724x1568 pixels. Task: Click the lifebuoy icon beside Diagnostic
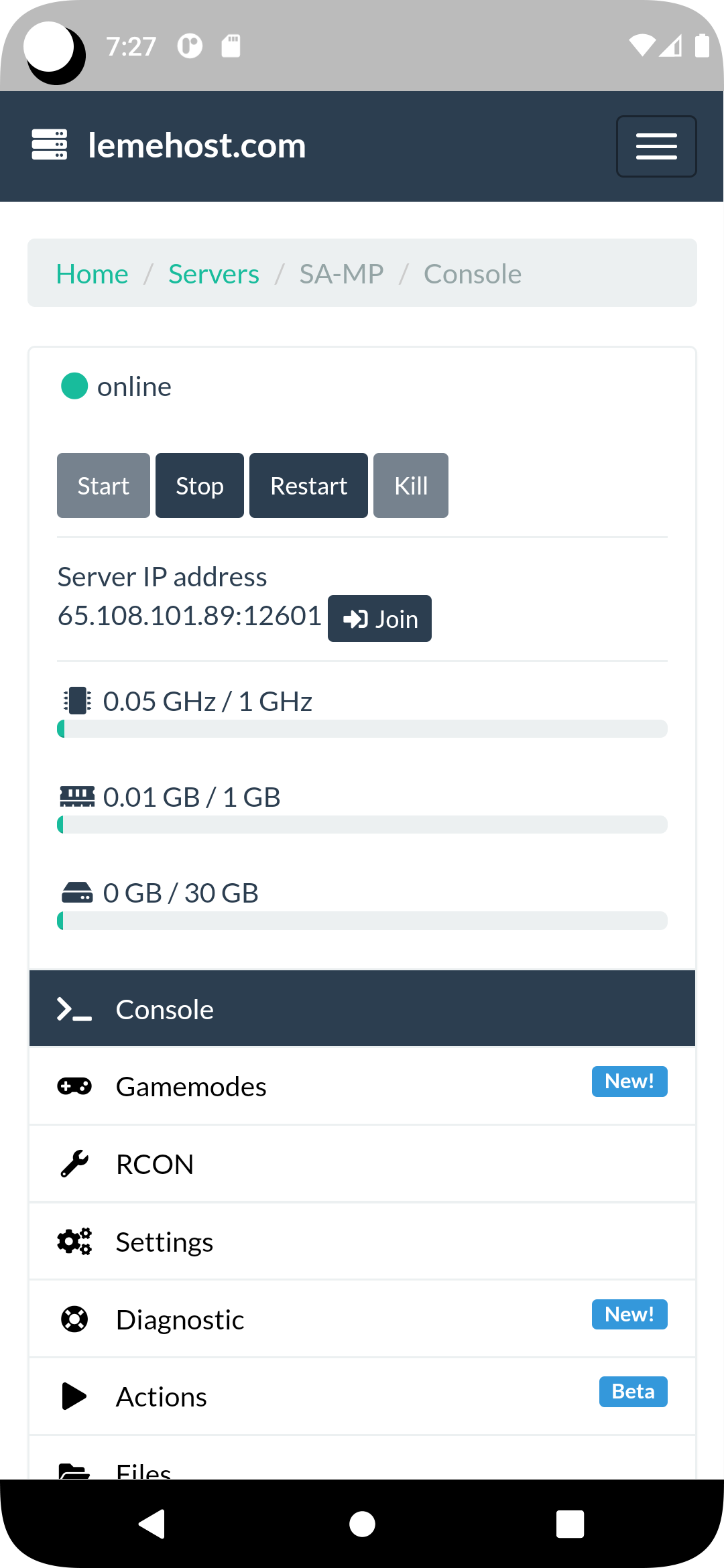[x=74, y=1319]
